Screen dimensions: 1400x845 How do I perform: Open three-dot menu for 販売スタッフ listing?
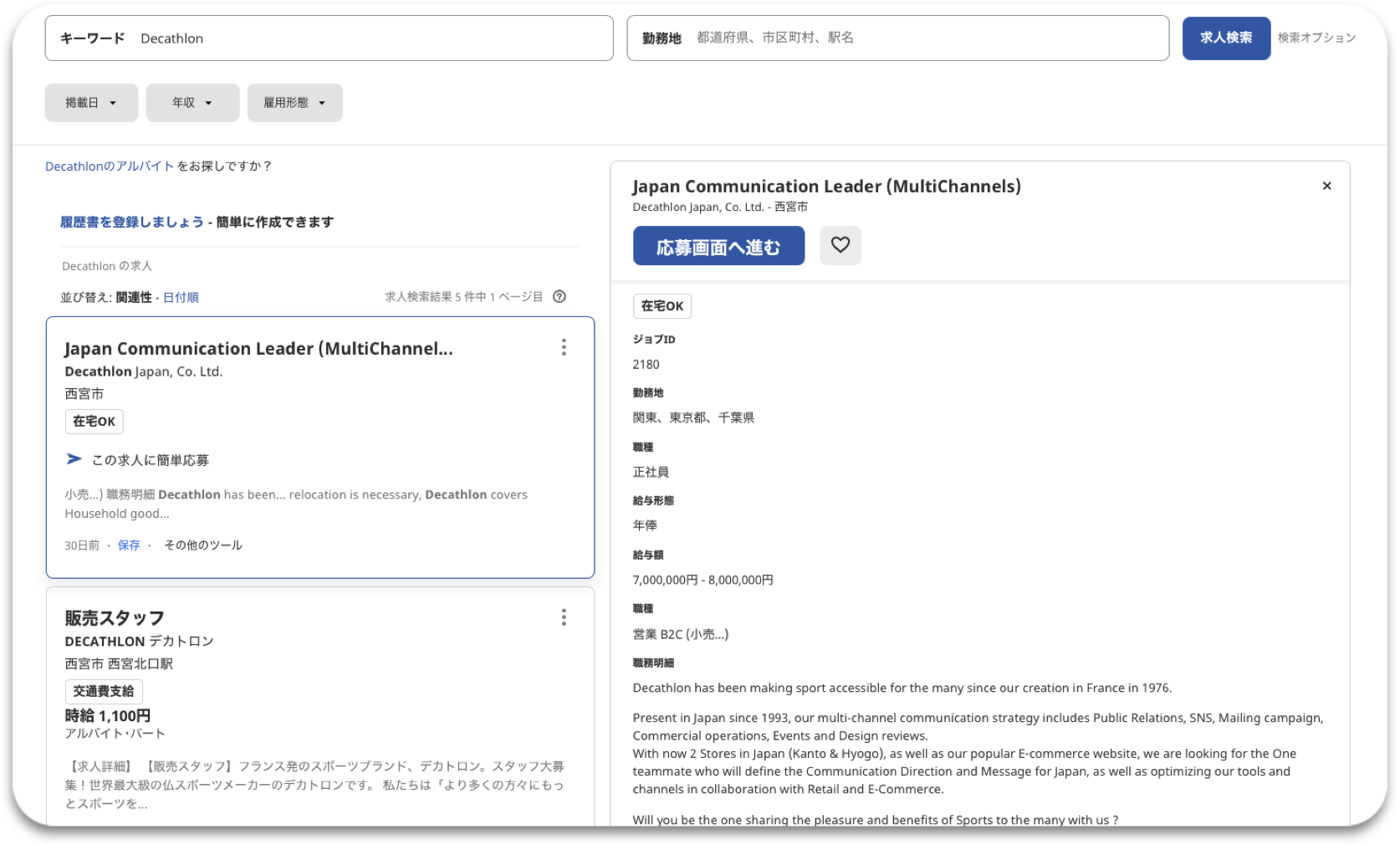point(564,617)
